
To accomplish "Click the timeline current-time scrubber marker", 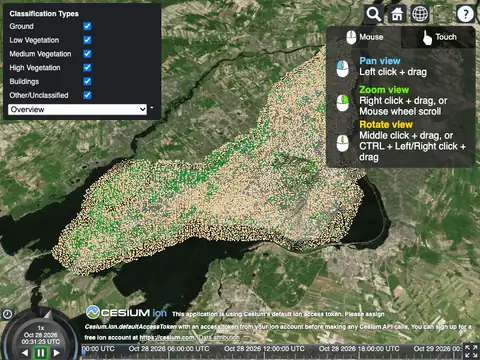I will tap(84, 352).
